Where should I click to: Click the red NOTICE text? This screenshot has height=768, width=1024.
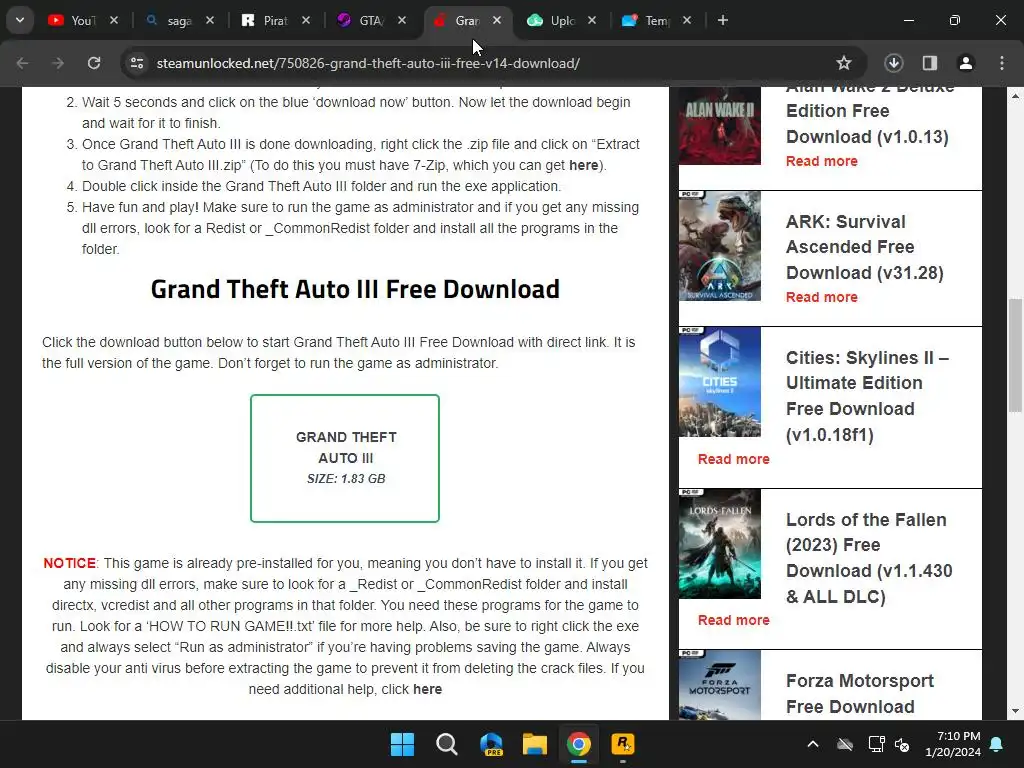pyautogui.click(x=69, y=563)
